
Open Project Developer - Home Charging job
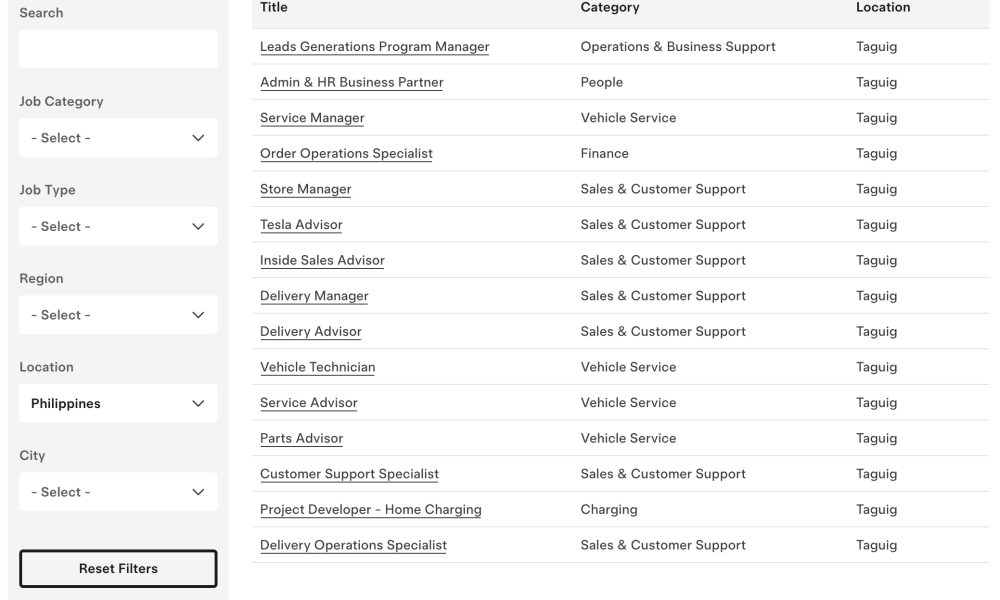[x=371, y=510]
